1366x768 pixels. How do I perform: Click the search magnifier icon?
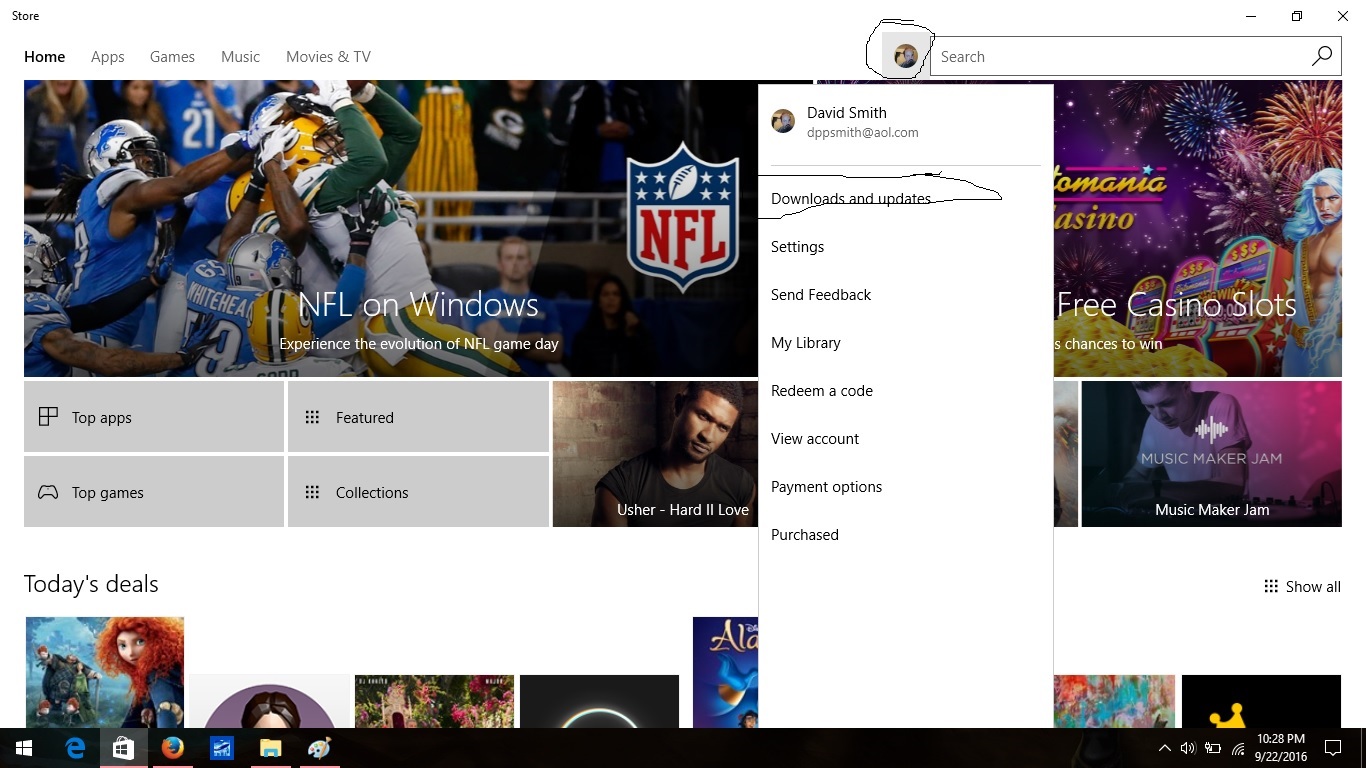tap(1322, 56)
